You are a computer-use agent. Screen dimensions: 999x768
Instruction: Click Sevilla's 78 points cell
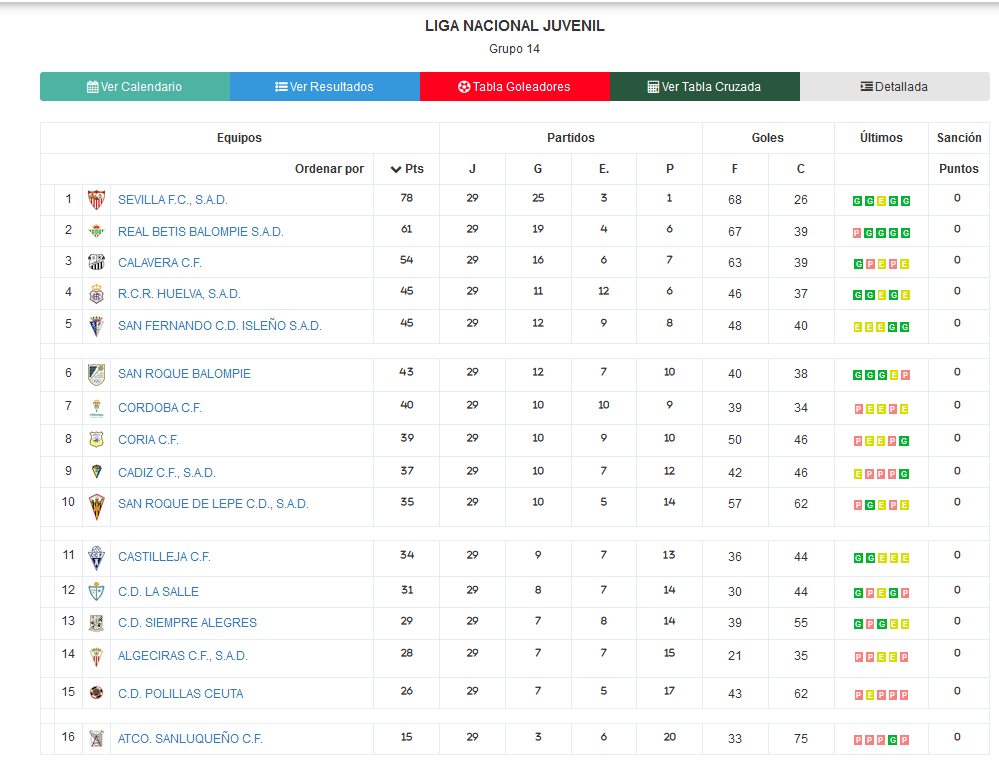406,198
